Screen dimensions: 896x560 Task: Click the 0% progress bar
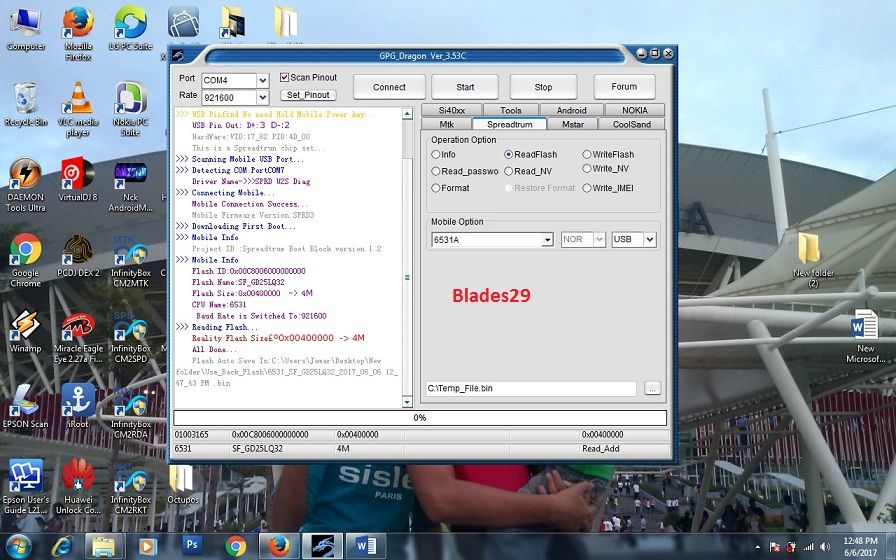click(420, 418)
